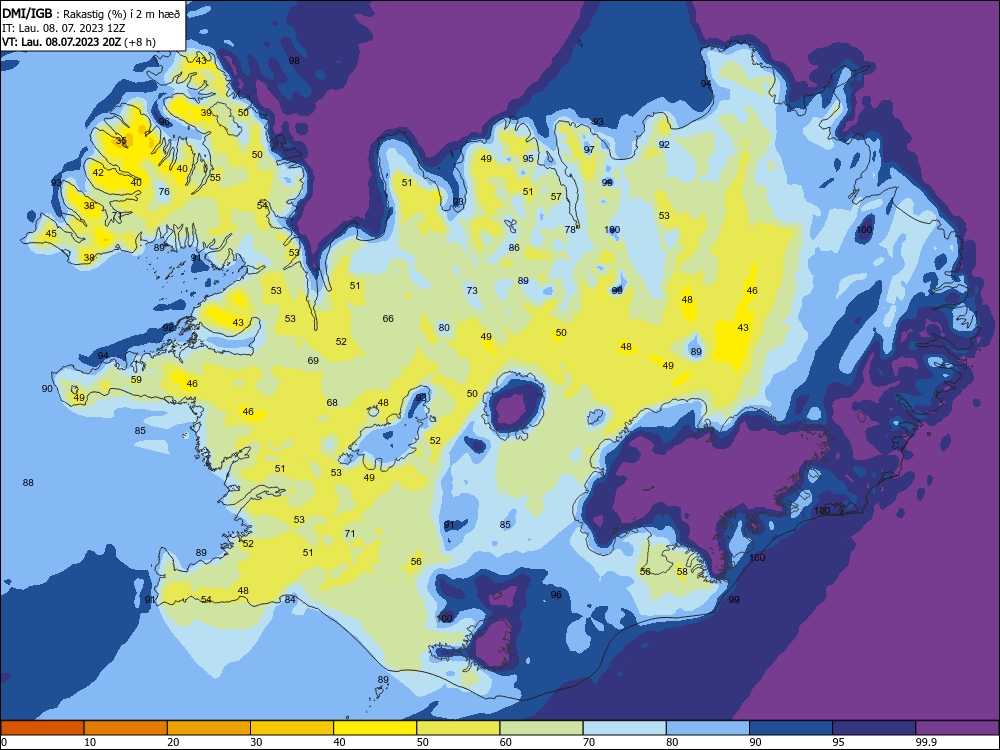Click the map value 86
1000x750 pixels.
pos(514,247)
